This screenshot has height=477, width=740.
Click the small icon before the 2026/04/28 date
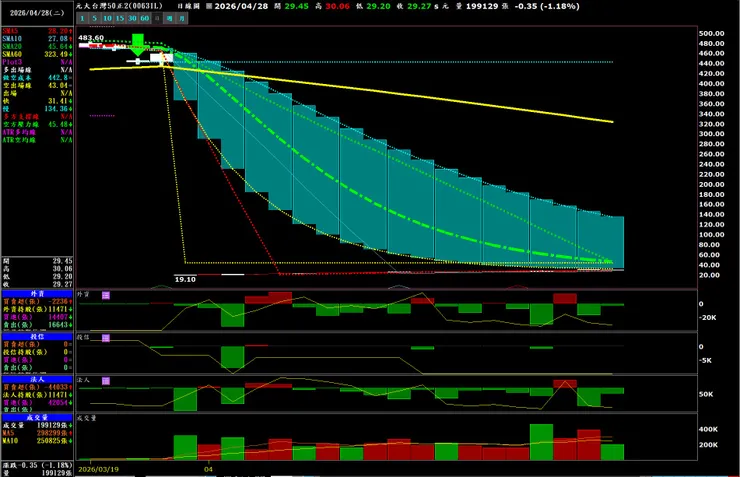point(209,6)
